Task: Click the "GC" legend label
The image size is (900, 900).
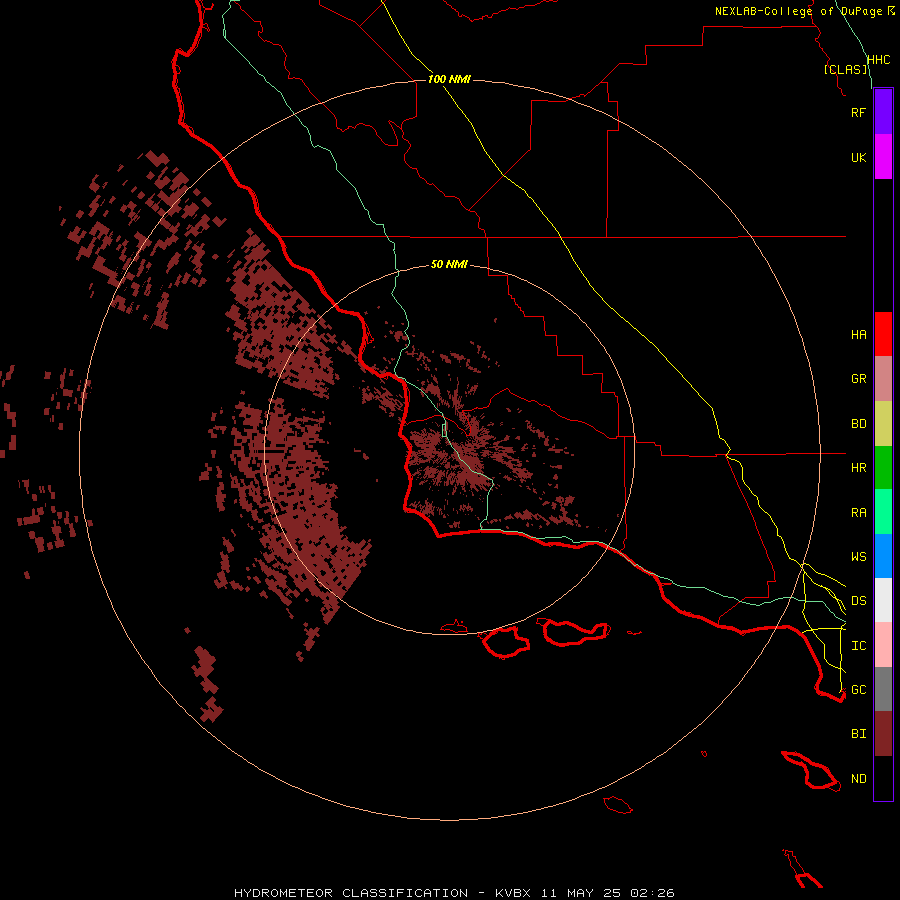Action: tap(858, 690)
